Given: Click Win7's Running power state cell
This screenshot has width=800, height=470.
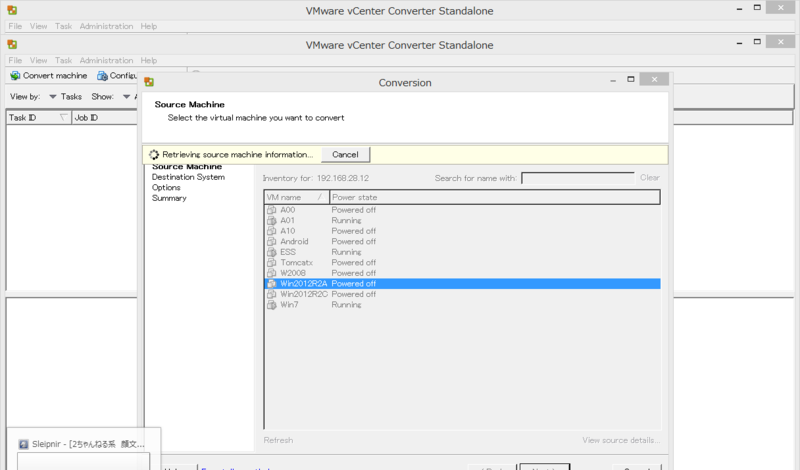Looking at the screenshot, I should [346, 305].
